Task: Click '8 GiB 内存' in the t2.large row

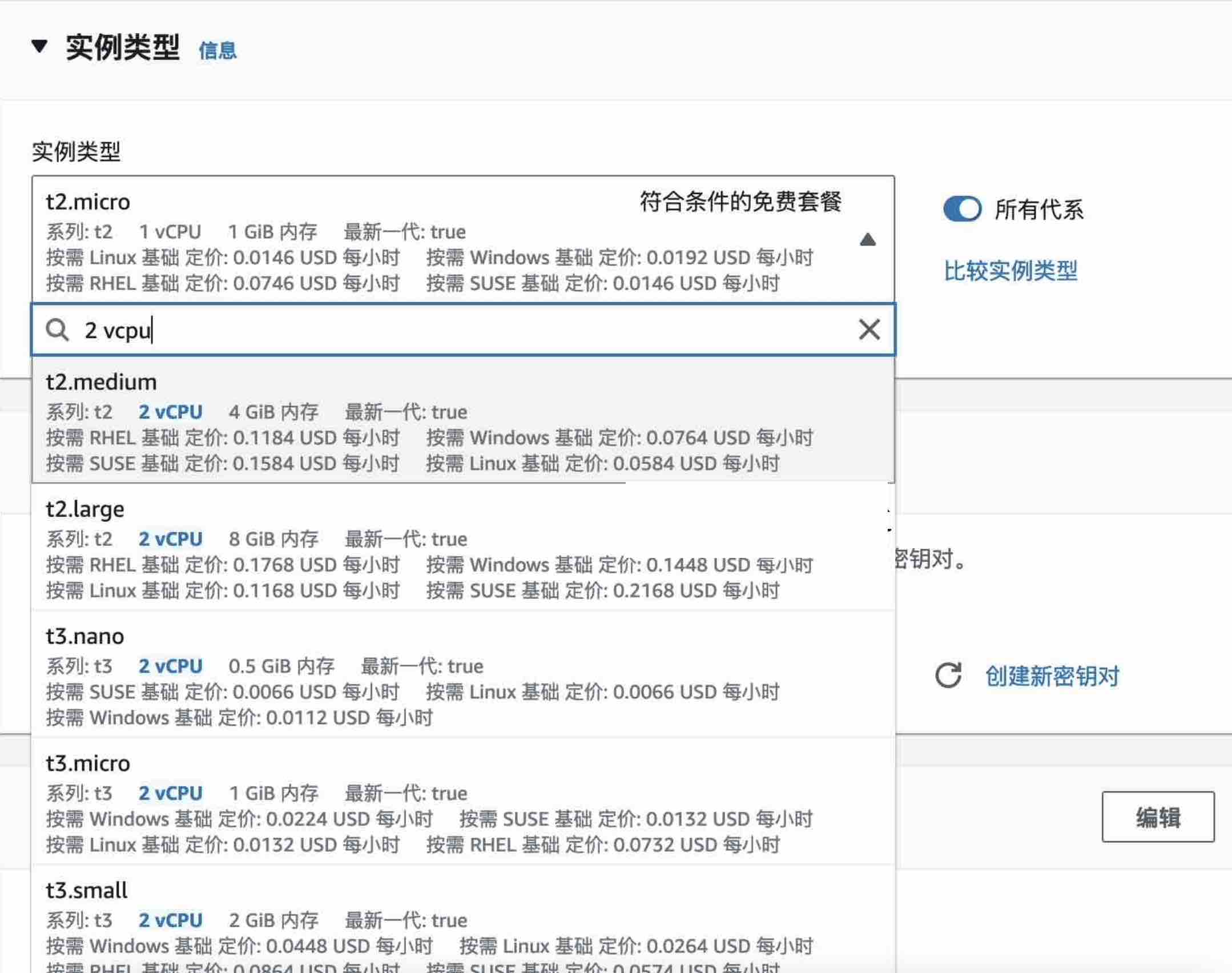Action: coord(273,539)
